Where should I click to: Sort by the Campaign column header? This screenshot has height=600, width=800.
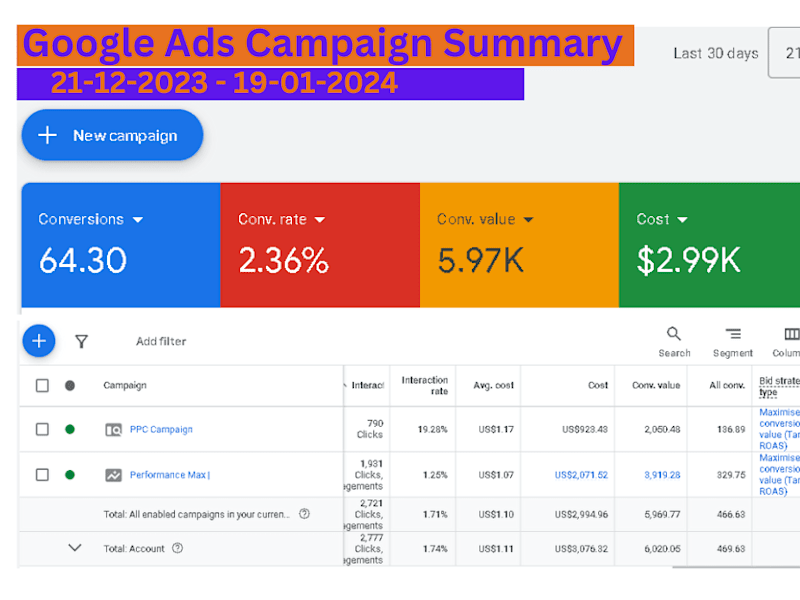pyautogui.click(x=125, y=385)
